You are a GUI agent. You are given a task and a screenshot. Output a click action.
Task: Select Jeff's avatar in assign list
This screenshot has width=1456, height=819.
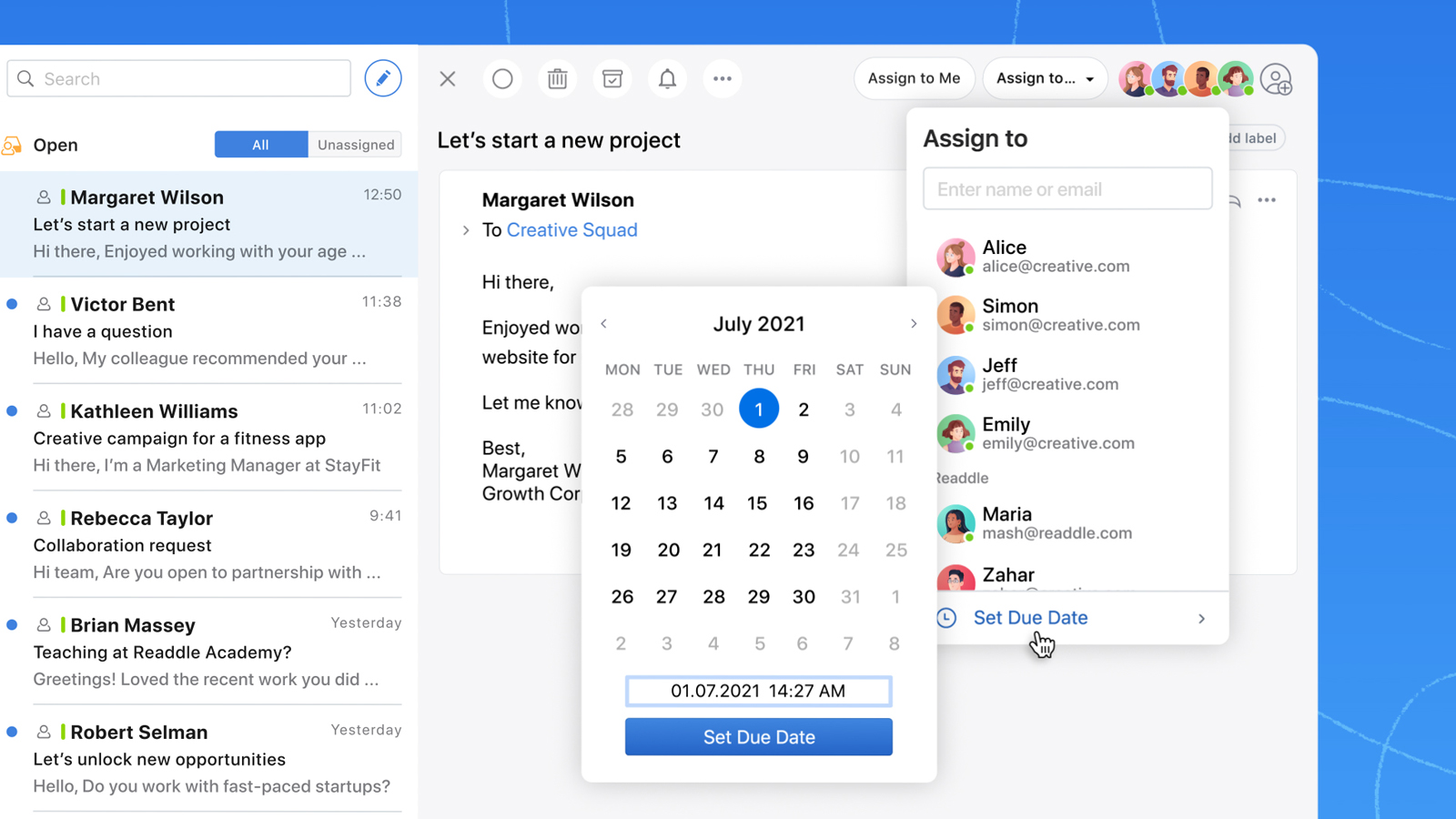955,374
